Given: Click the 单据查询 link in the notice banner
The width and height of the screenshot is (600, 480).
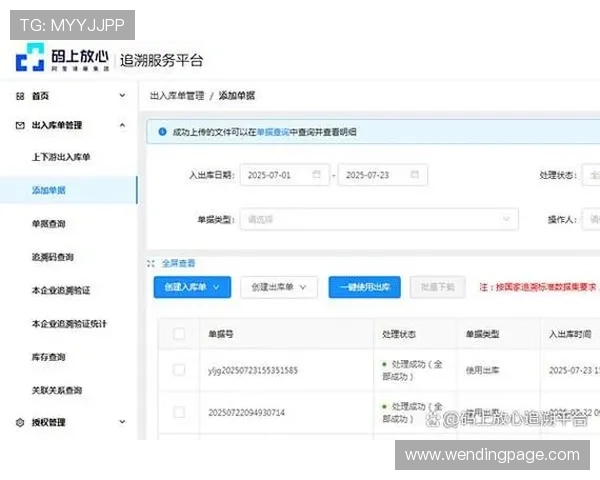Looking at the screenshot, I should click(x=273, y=132).
